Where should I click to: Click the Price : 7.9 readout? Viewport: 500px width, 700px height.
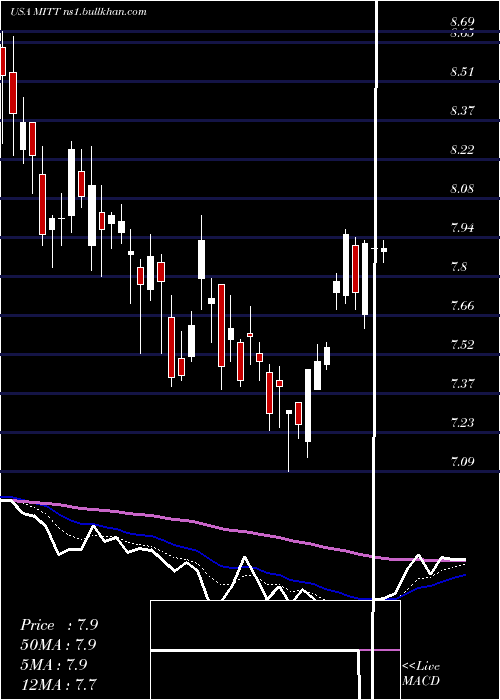click(59, 625)
